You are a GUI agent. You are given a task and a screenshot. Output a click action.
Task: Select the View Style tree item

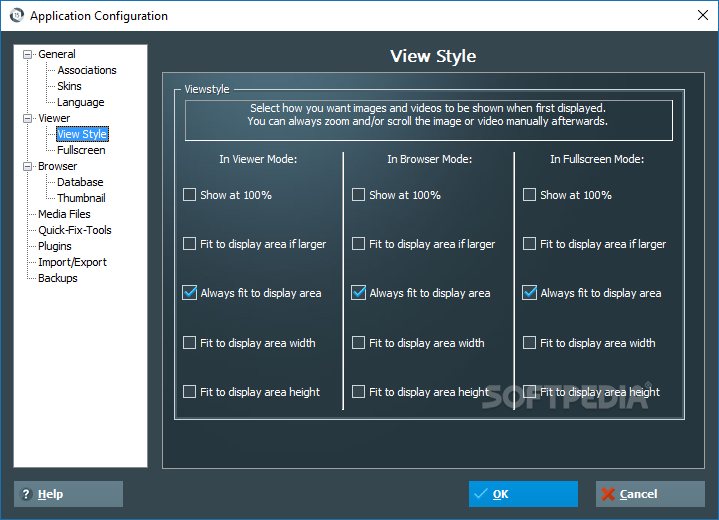83,134
